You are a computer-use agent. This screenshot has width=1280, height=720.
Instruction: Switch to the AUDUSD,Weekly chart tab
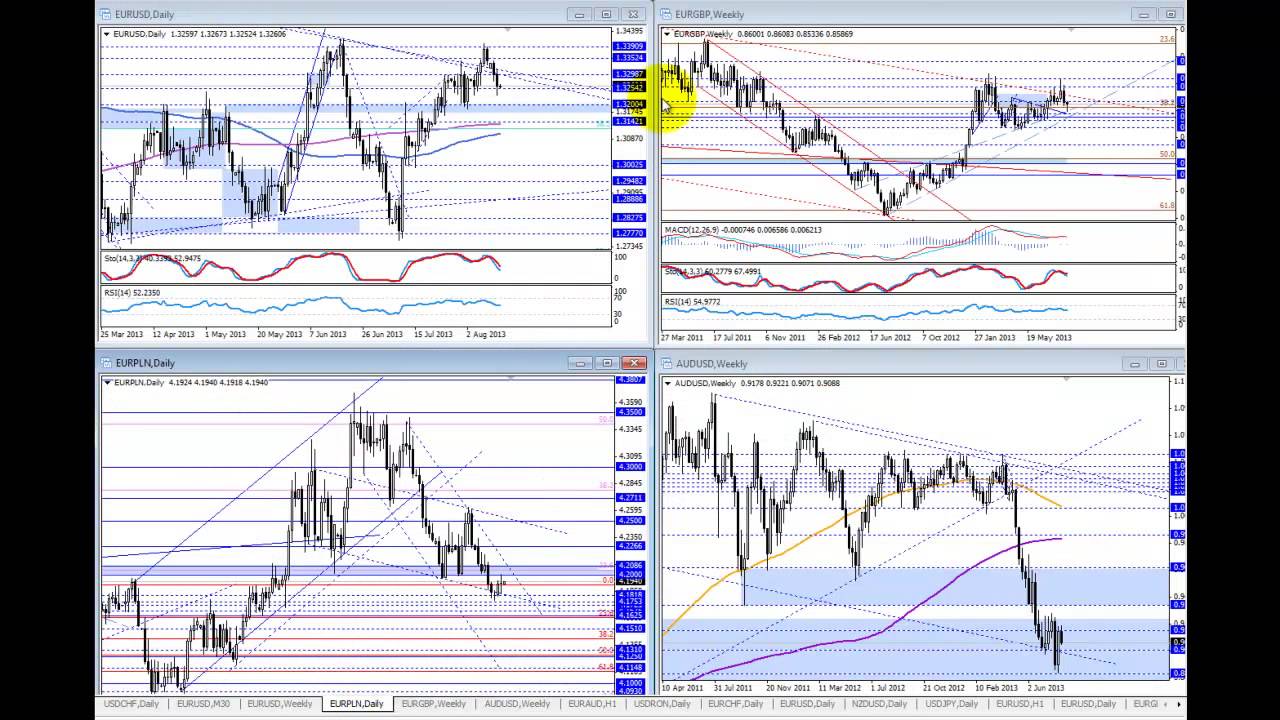click(x=517, y=704)
